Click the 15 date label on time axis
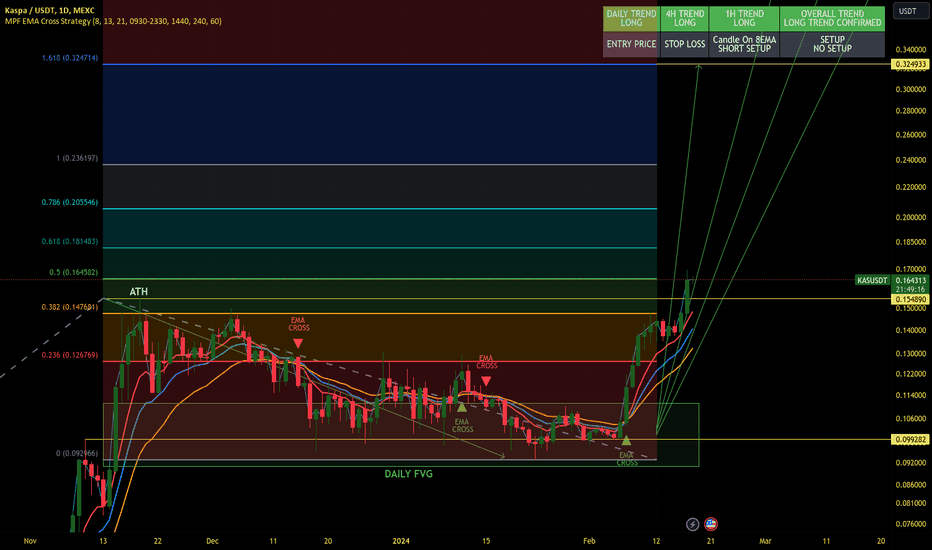932x550 pixels. point(486,540)
